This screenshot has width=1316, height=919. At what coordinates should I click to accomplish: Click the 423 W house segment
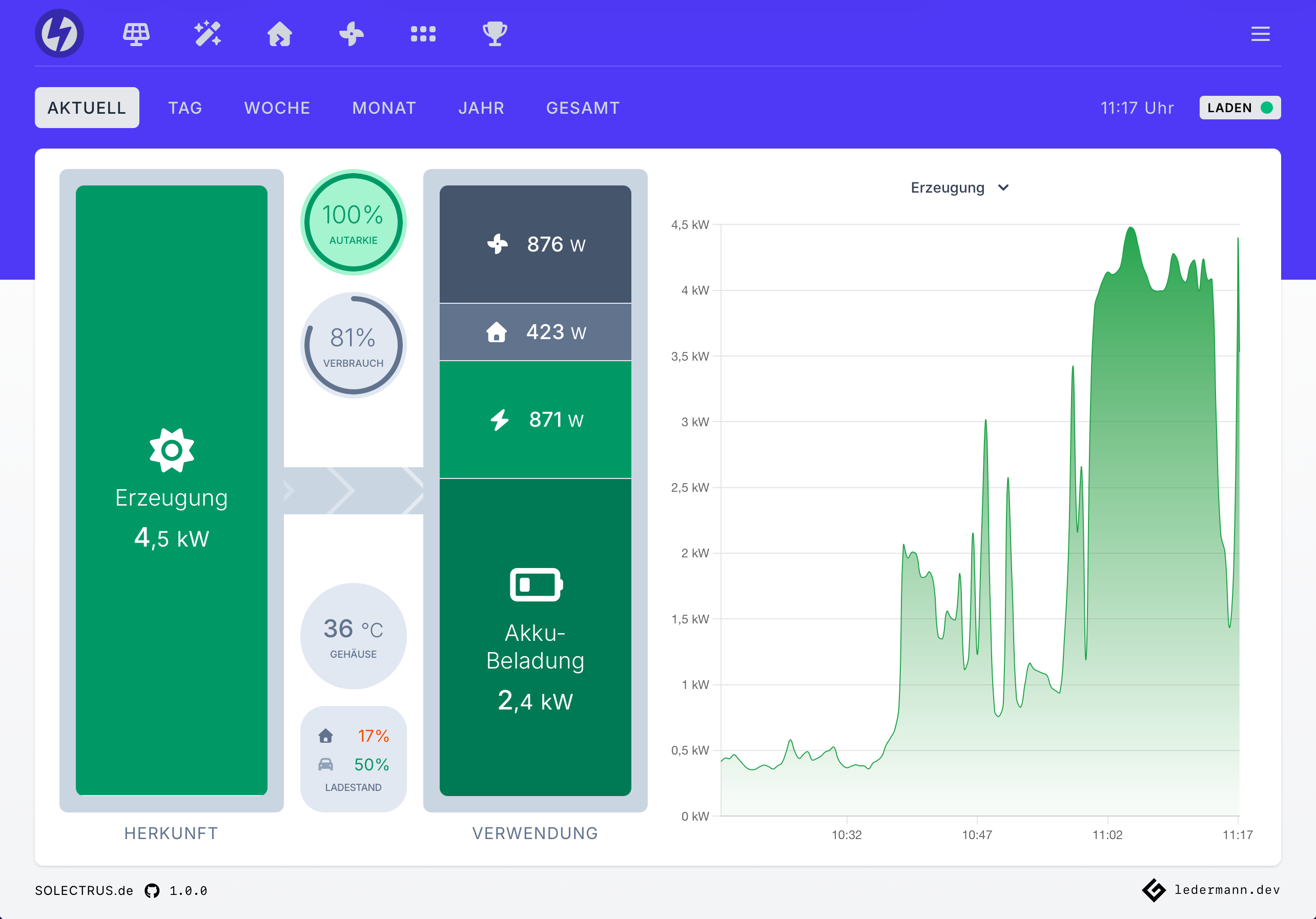click(535, 331)
